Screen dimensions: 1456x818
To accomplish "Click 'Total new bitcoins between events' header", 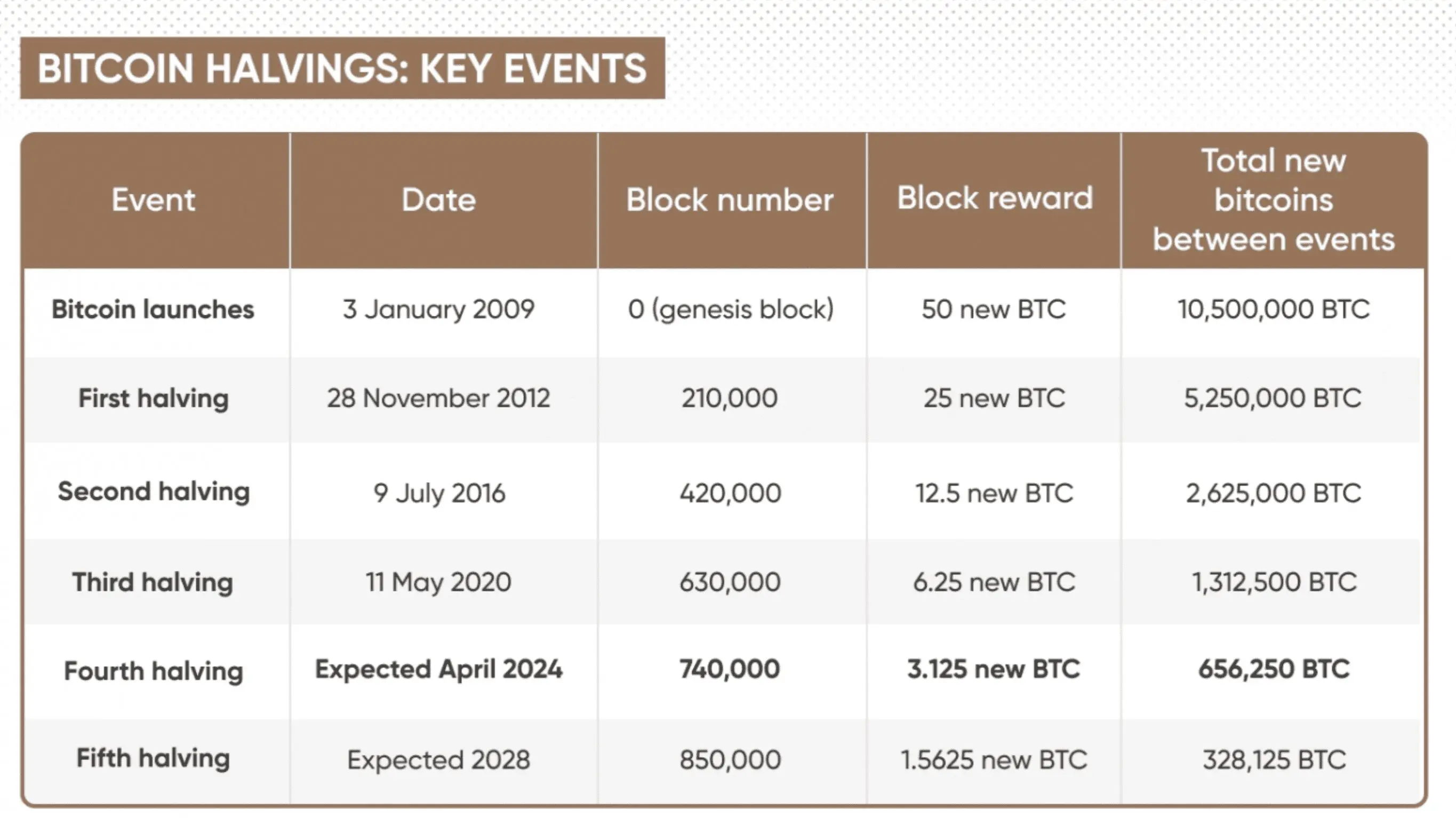I will [x=1274, y=200].
